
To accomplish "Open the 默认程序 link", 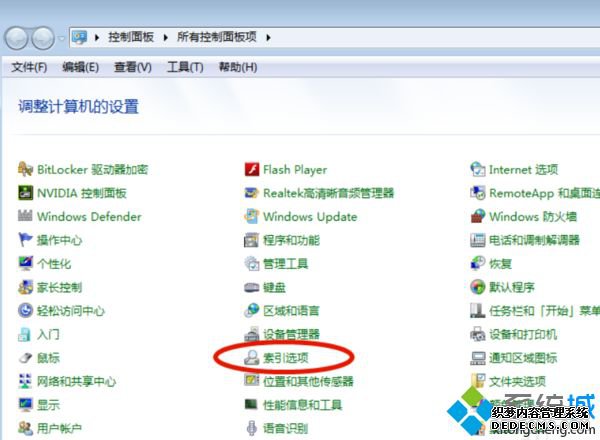I will pyautogui.click(x=512, y=287).
